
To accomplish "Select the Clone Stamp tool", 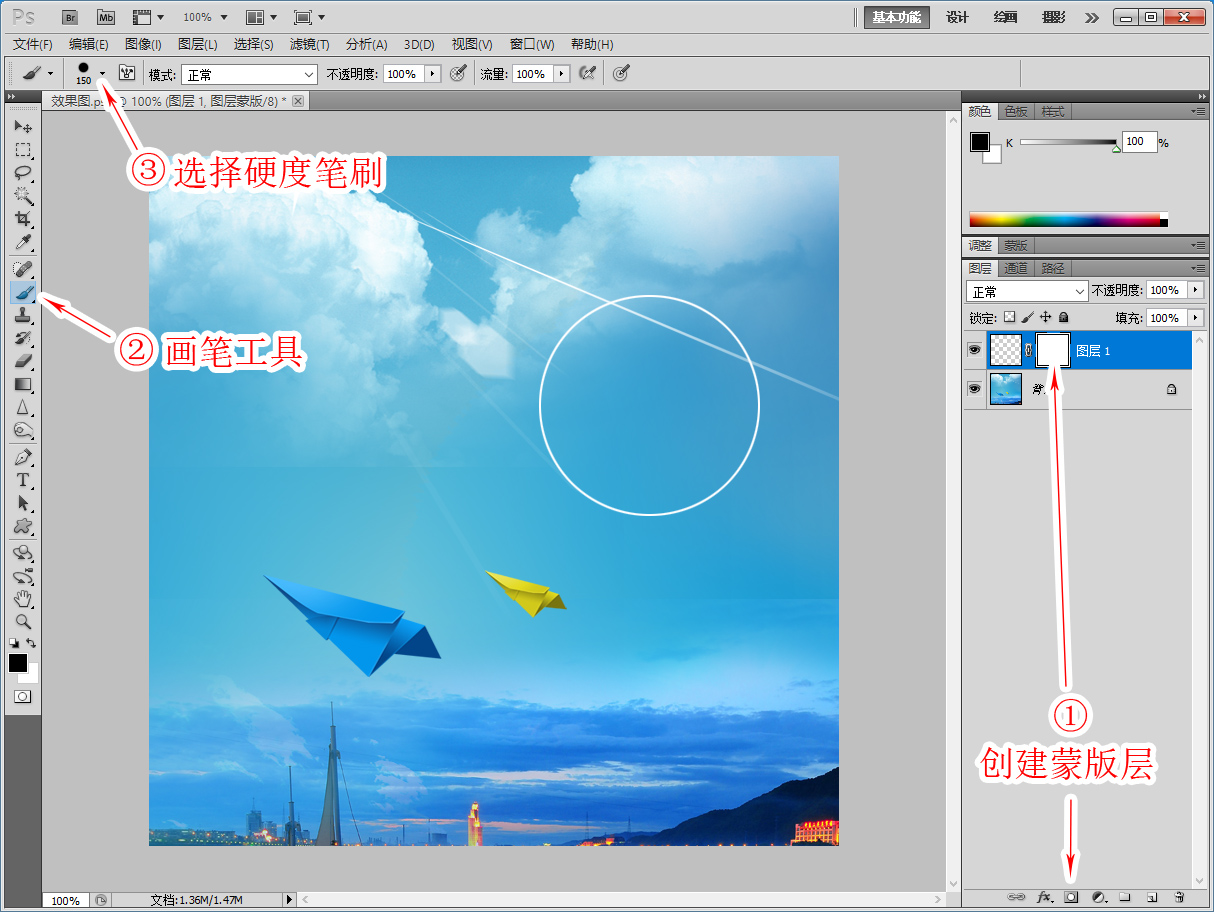I will [x=22, y=315].
